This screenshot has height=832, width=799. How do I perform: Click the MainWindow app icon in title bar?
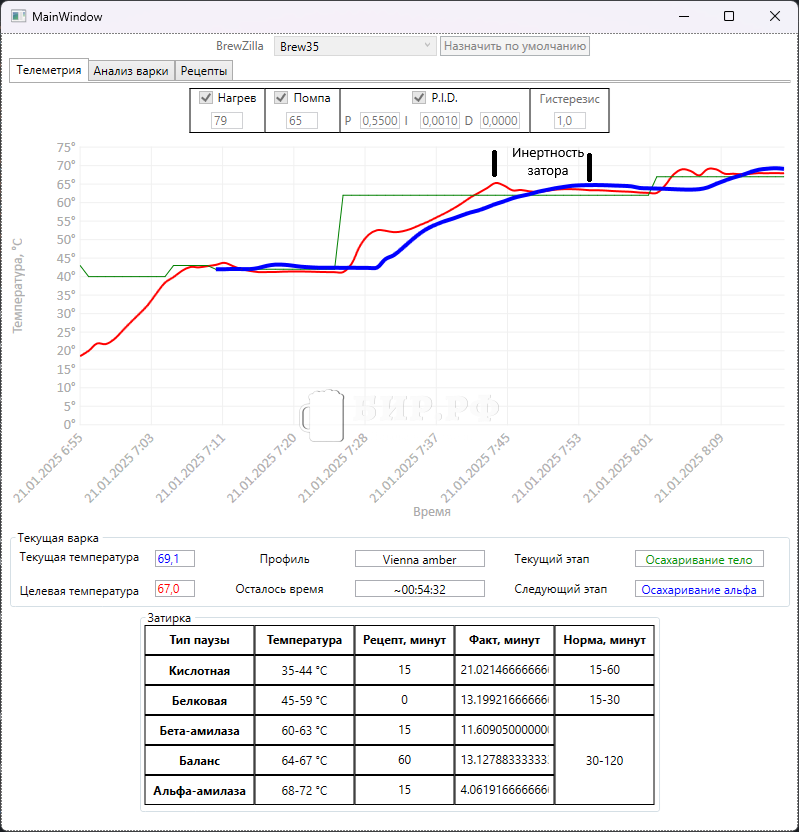click(x=17, y=17)
